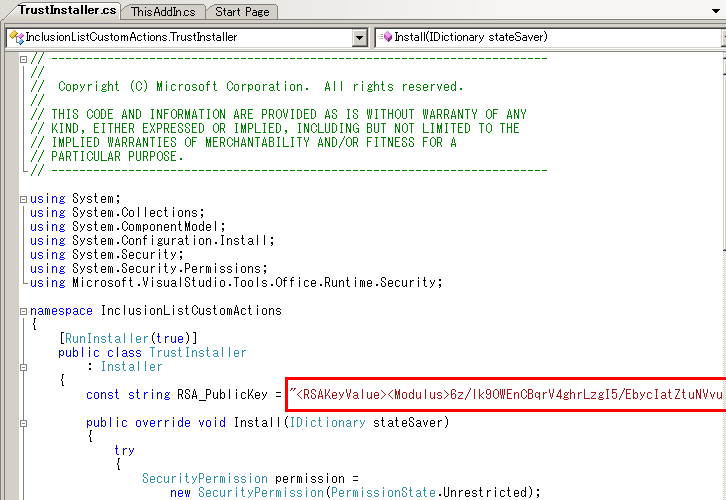Click the 'using System.Collections;' line
Image resolution: width=726 pixels, height=500 pixels.
[117, 212]
